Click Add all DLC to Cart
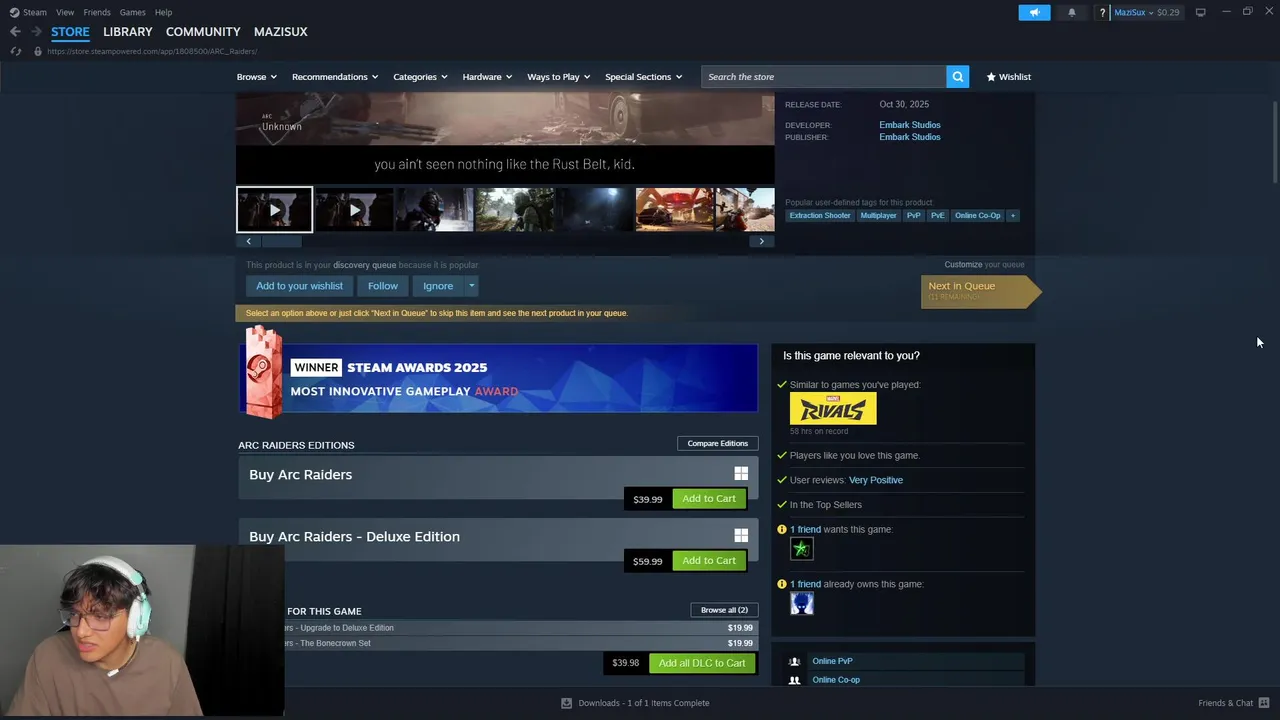 click(702, 663)
